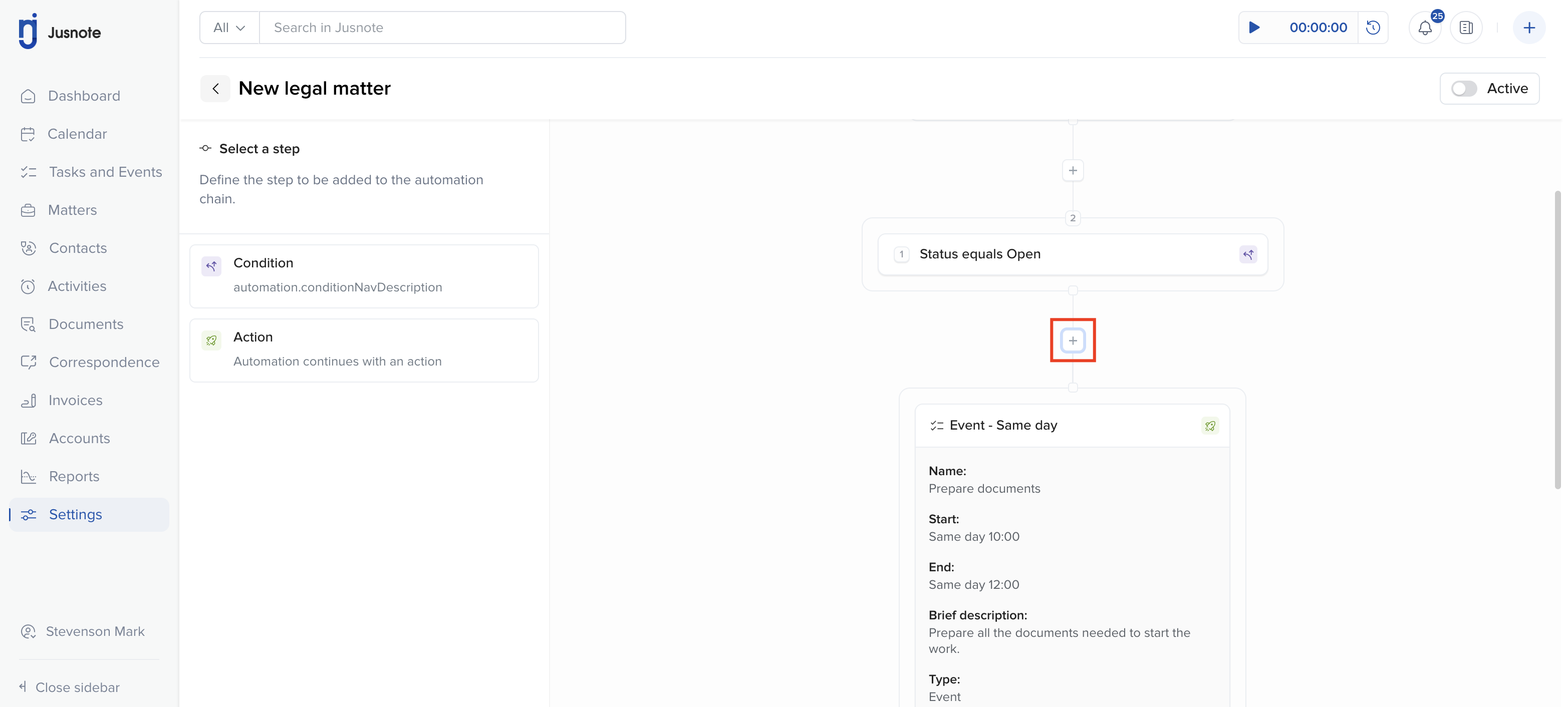Open the Dashboard page
Viewport: 1568px width, 707px height.
(x=84, y=96)
